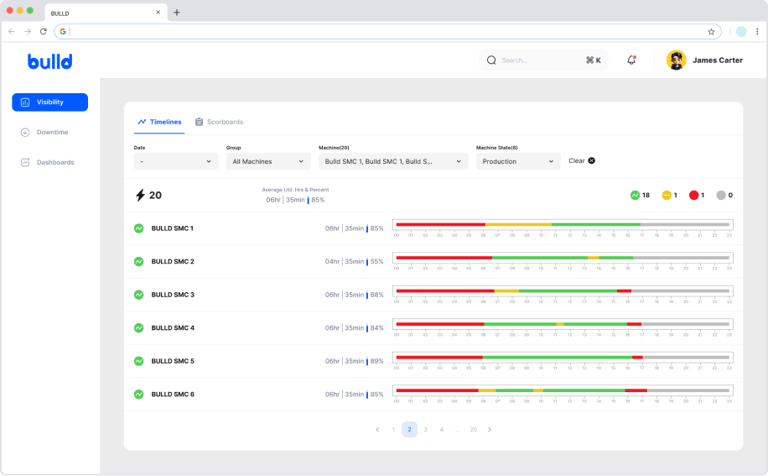
Task: Open browser three-dot menu
Action: [757, 31]
